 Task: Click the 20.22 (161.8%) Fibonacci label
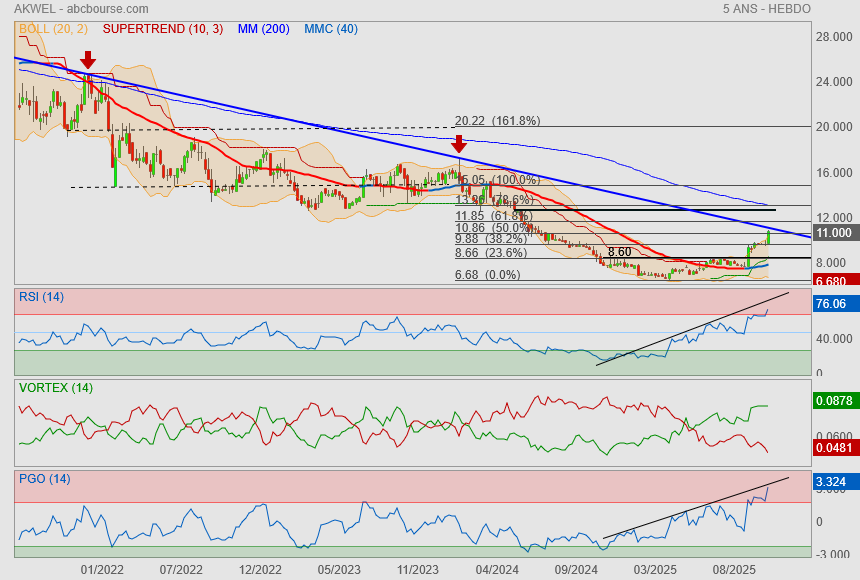coord(497,120)
